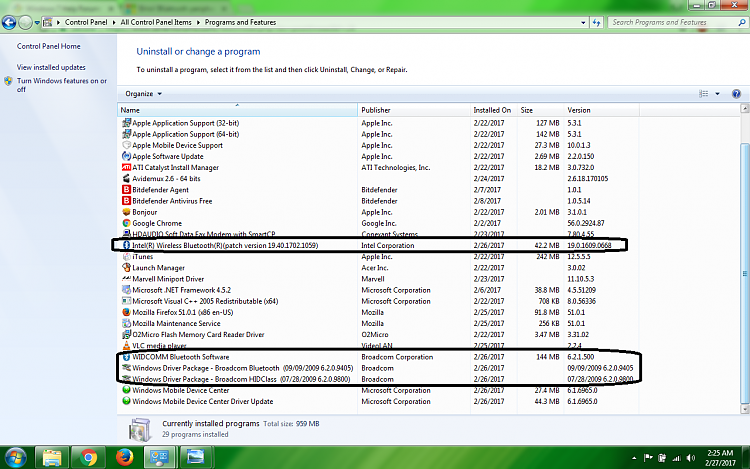Open Turn Windows features on or off

click(x=62, y=85)
